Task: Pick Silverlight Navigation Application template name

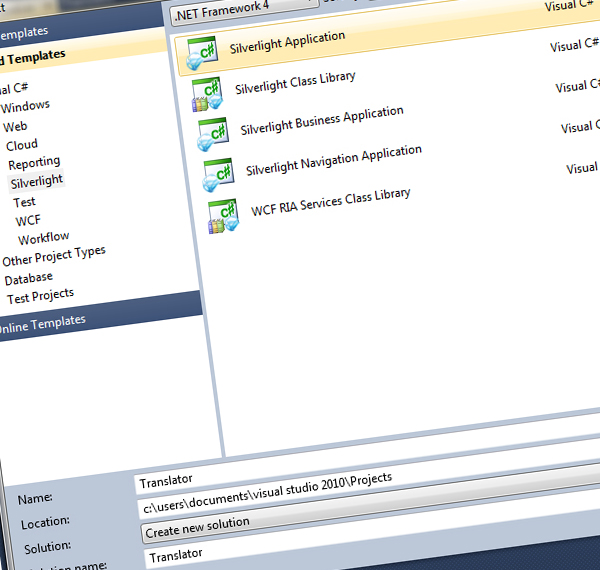Action: coord(334,161)
